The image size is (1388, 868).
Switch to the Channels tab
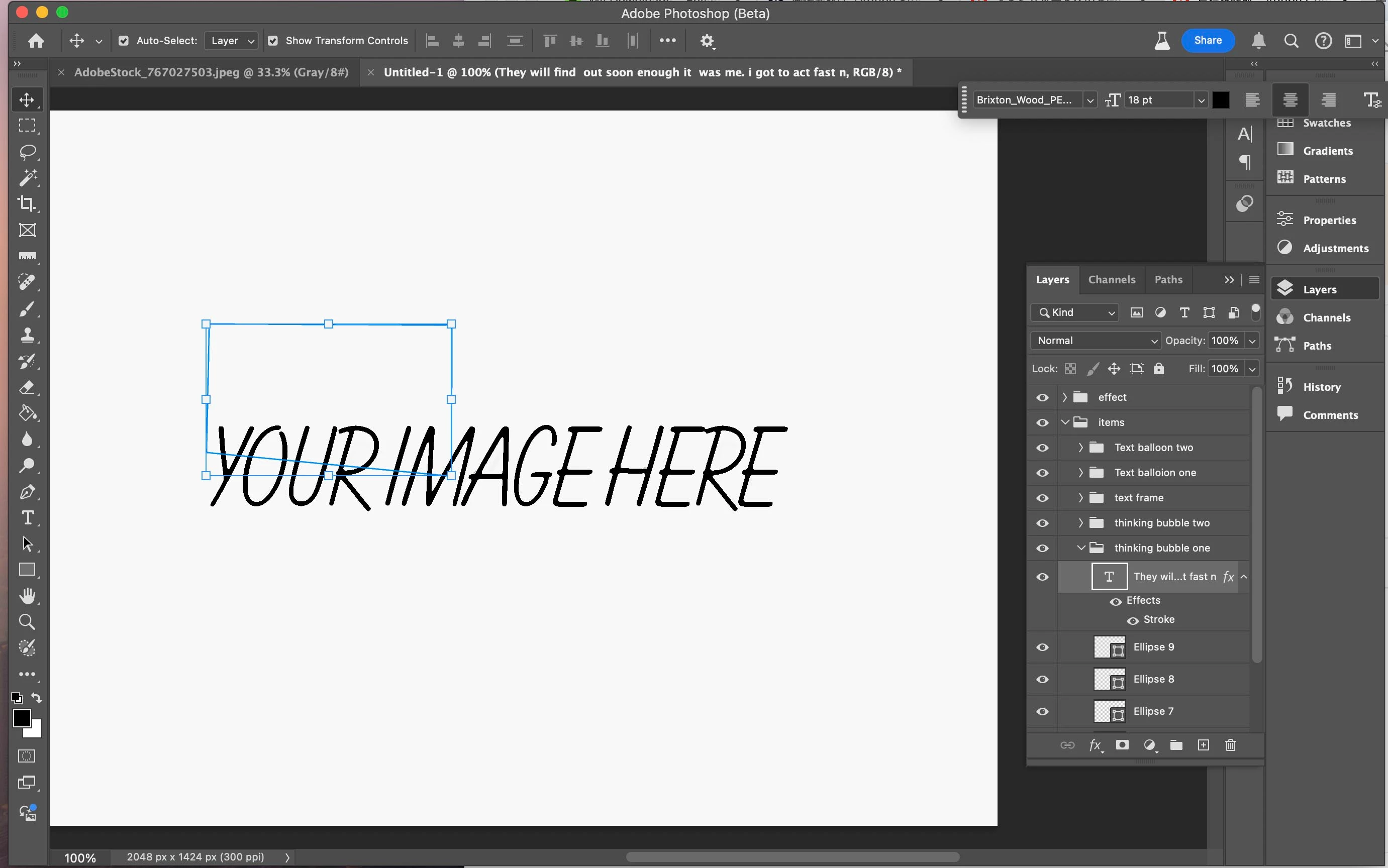pos(1111,280)
